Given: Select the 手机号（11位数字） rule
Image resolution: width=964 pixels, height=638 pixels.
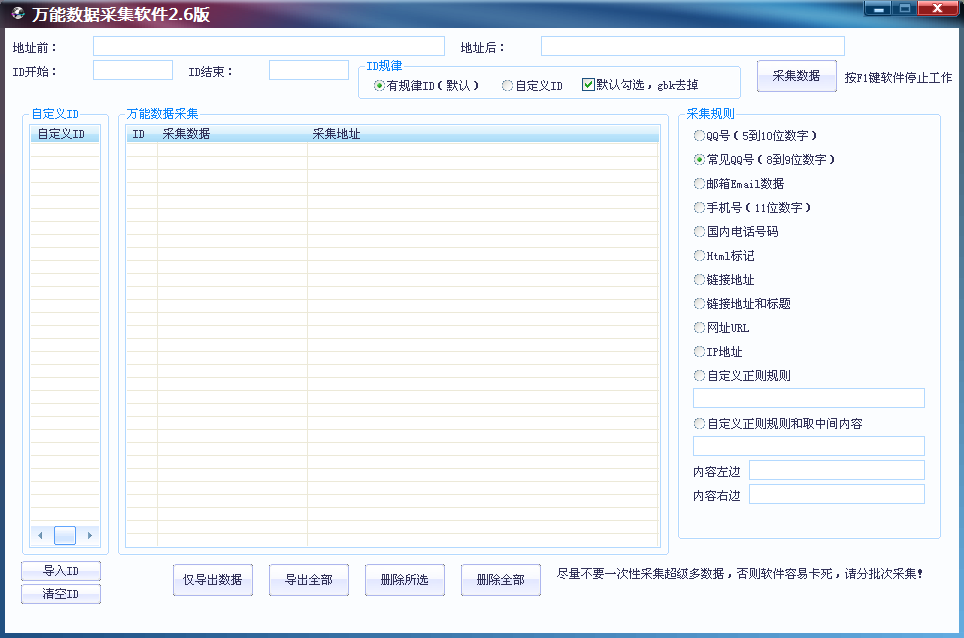Looking at the screenshot, I should coord(699,207).
